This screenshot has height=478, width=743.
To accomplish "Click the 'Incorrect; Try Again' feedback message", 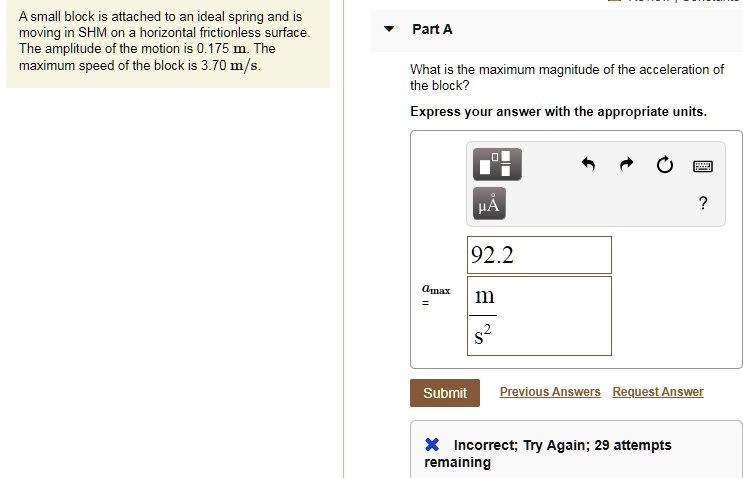I will tap(561, 445).
